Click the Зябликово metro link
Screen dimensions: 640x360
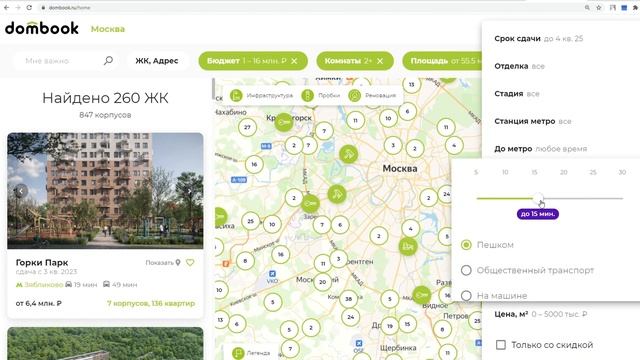[40, 284]
